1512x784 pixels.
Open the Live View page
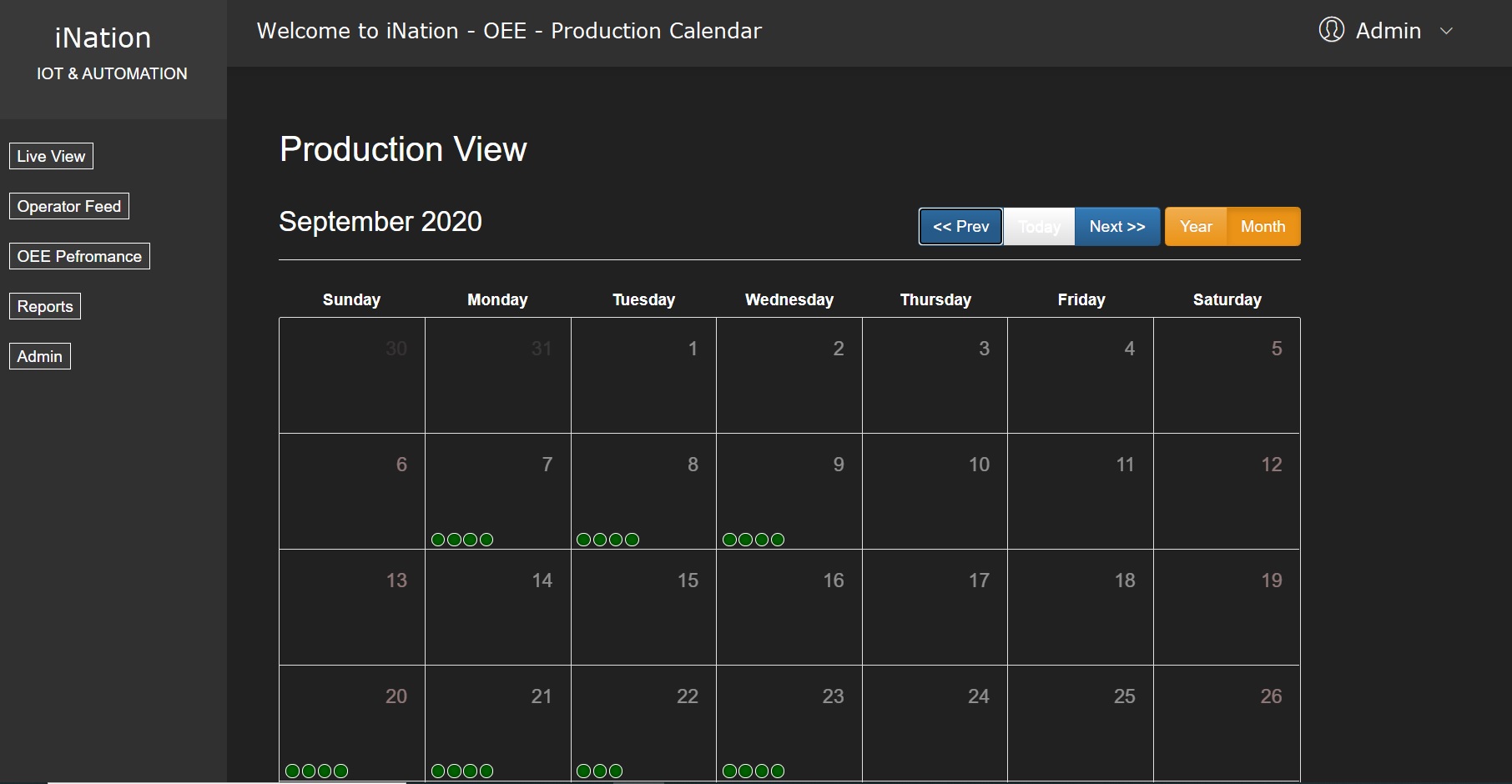51,156
